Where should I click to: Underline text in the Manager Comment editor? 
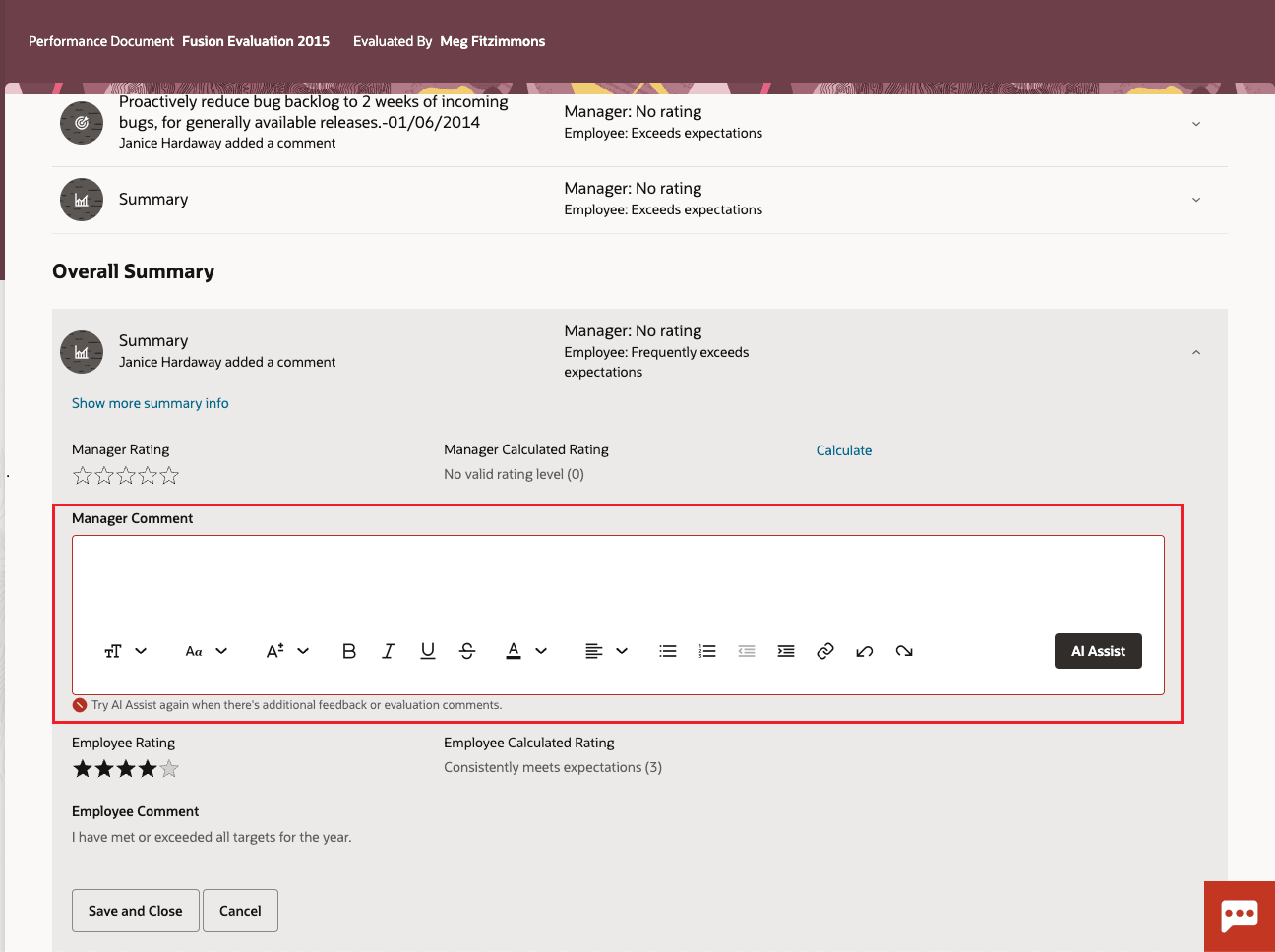click(x=428, y=651)
